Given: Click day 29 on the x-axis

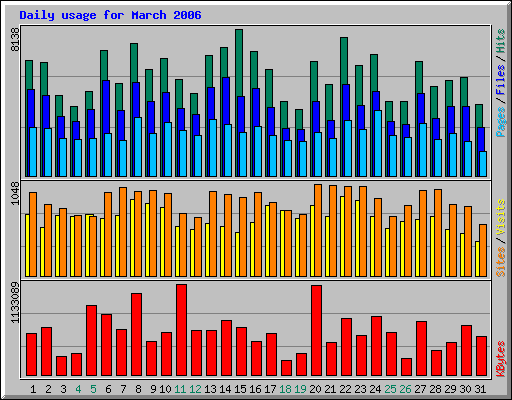Looking at the screenshot, I should point(450,389).
